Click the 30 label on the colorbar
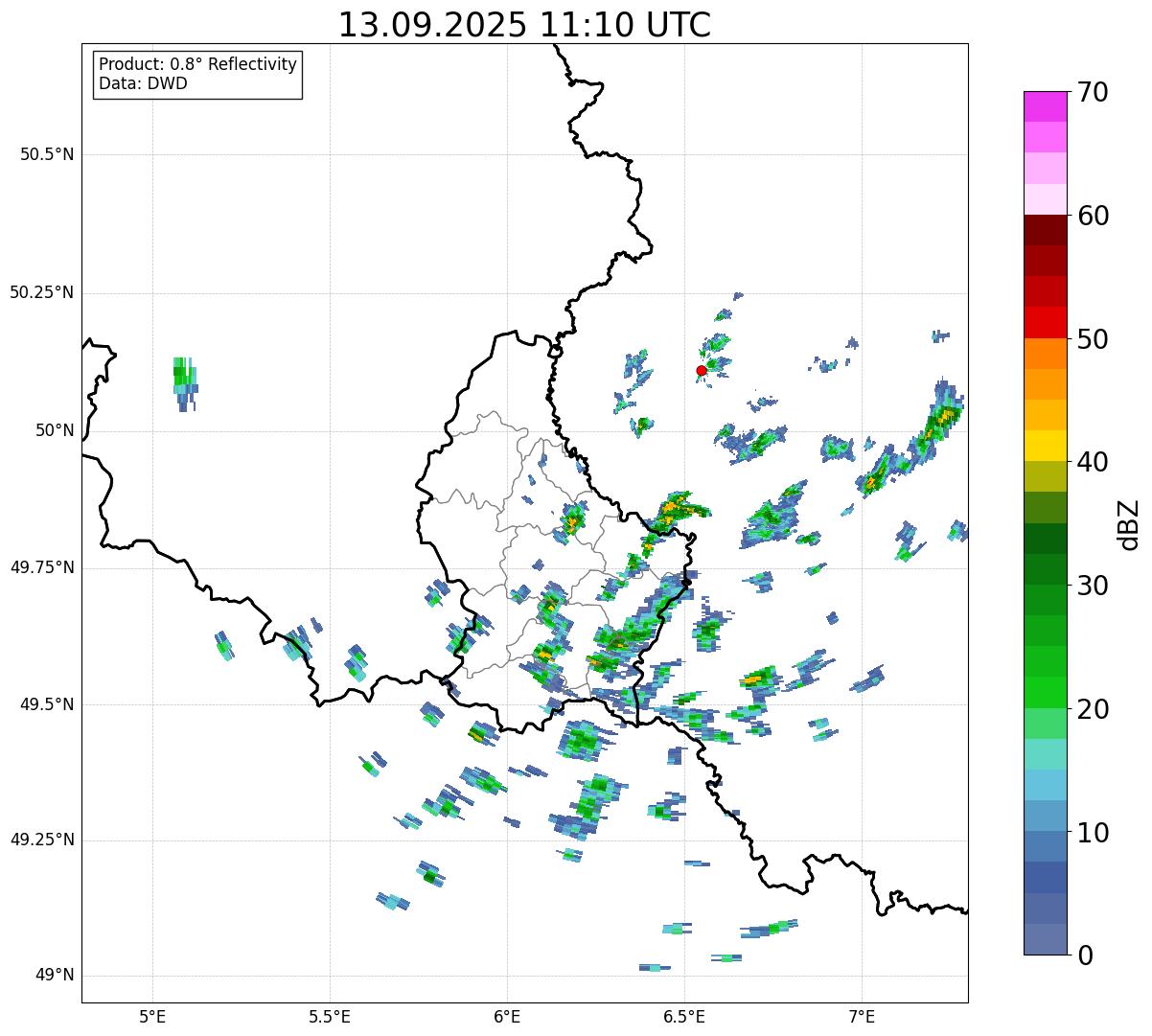The width and height of the screenshot is (1152, 1036). 1093,586
